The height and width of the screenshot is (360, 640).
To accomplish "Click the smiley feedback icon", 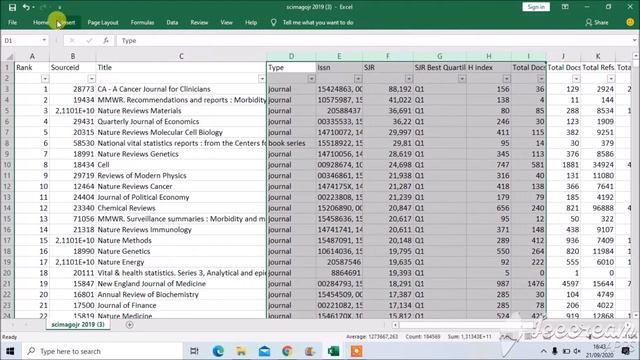I will coord(630,22).
